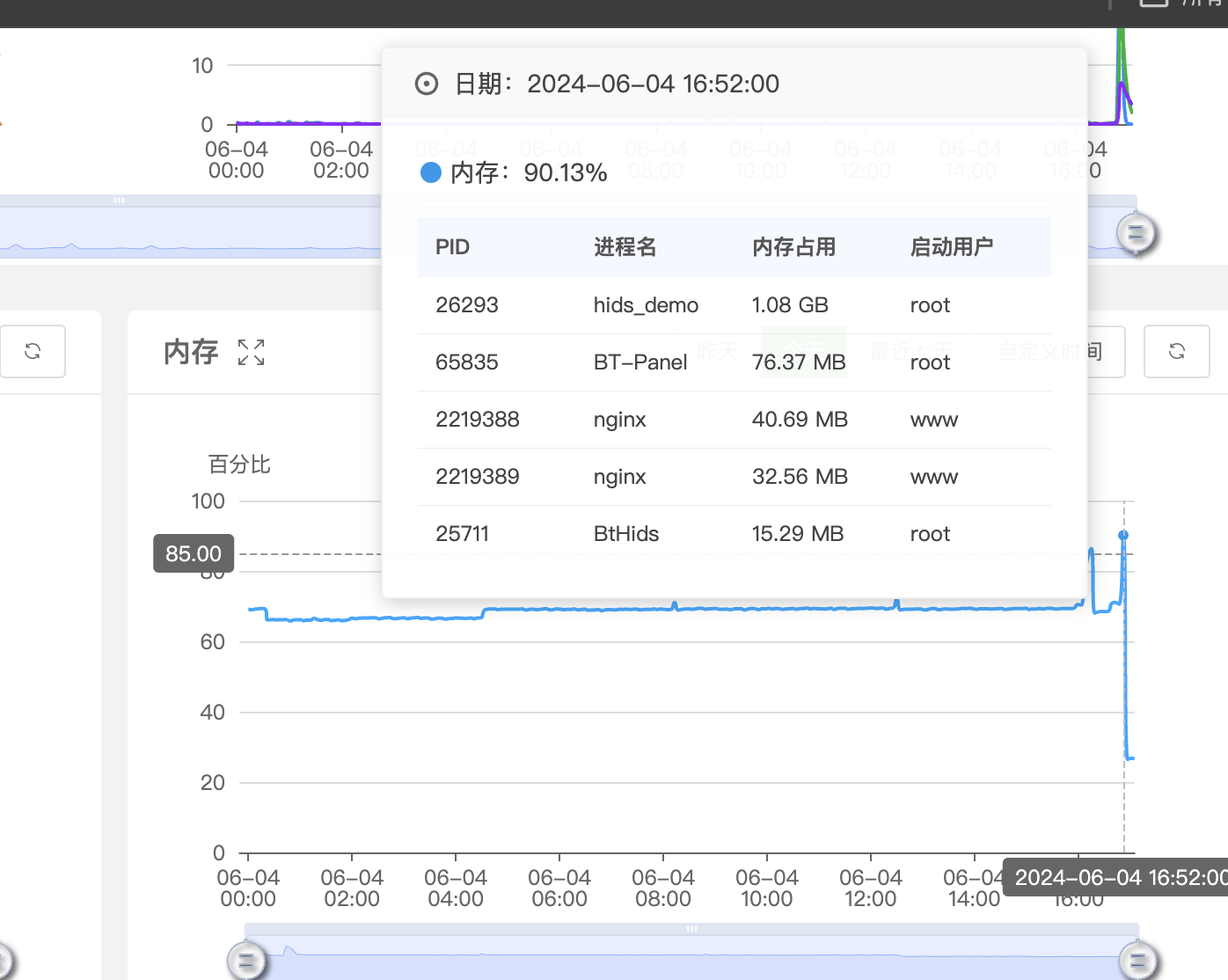Click the BT-Panel process name

click(640, 362)
